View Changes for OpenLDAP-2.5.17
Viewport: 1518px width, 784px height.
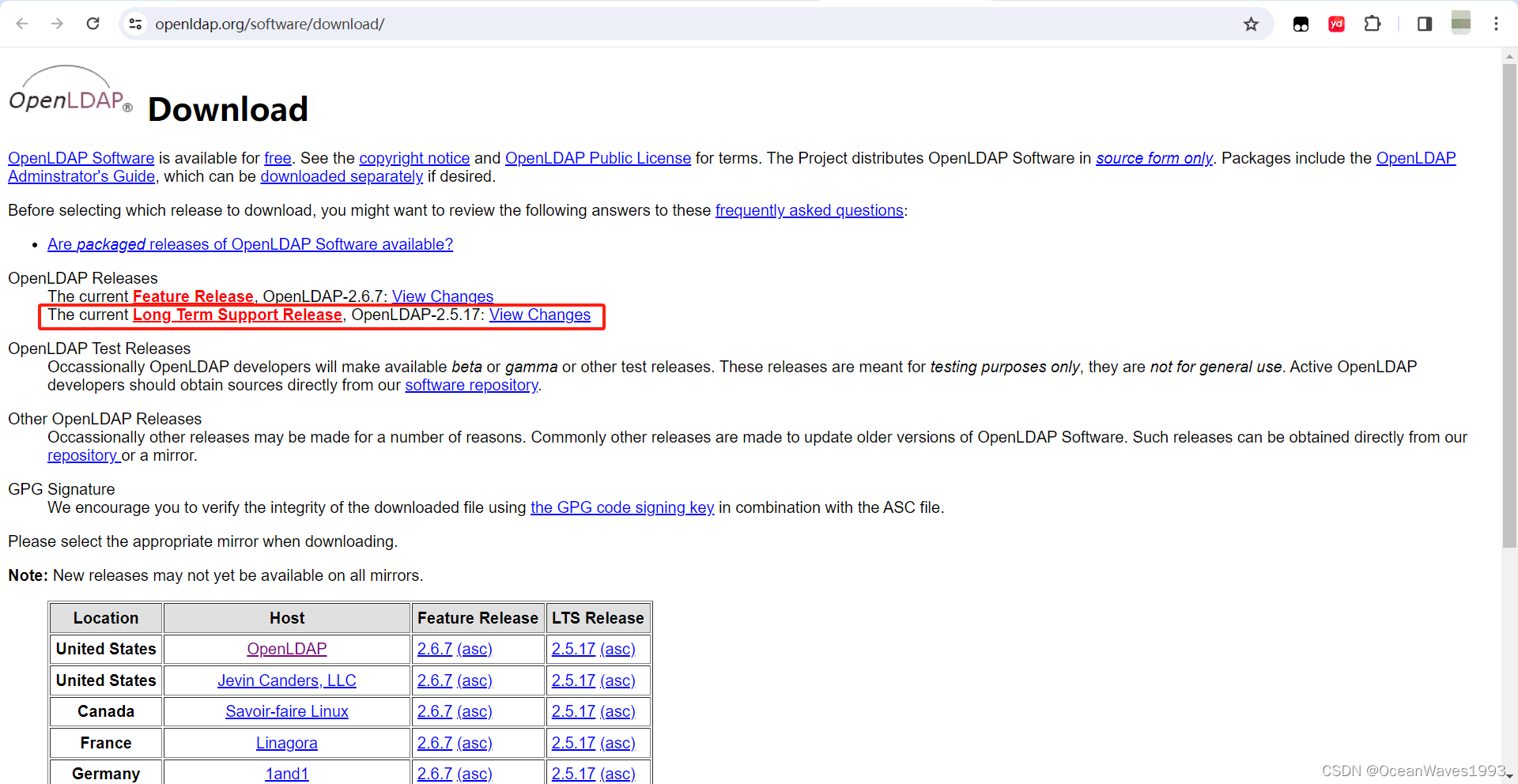click(540, 315)
